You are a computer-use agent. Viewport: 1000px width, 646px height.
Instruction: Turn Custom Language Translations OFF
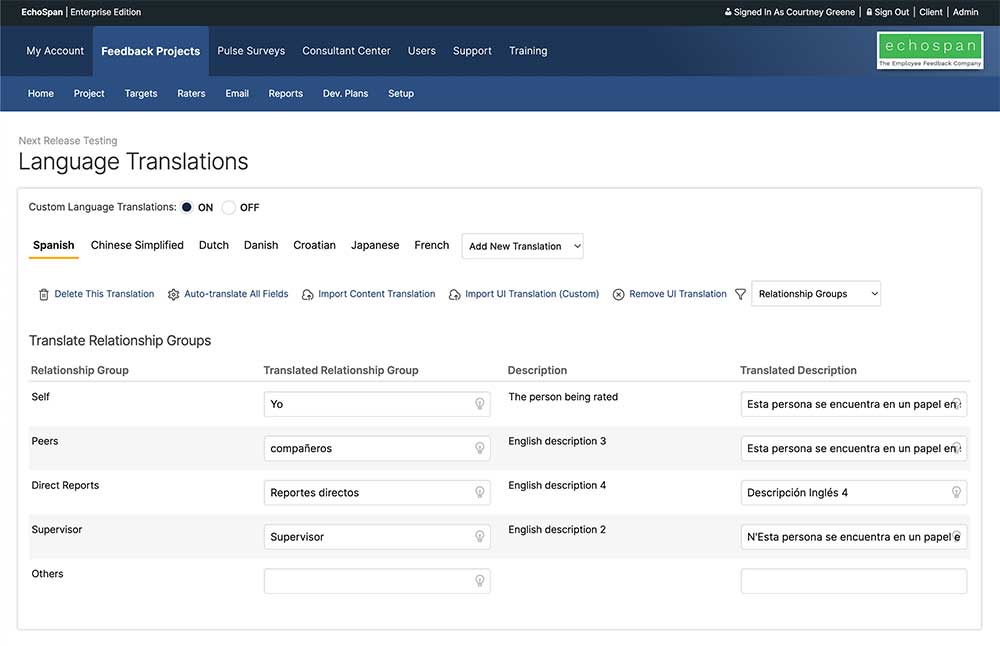[x=229, y=208]
